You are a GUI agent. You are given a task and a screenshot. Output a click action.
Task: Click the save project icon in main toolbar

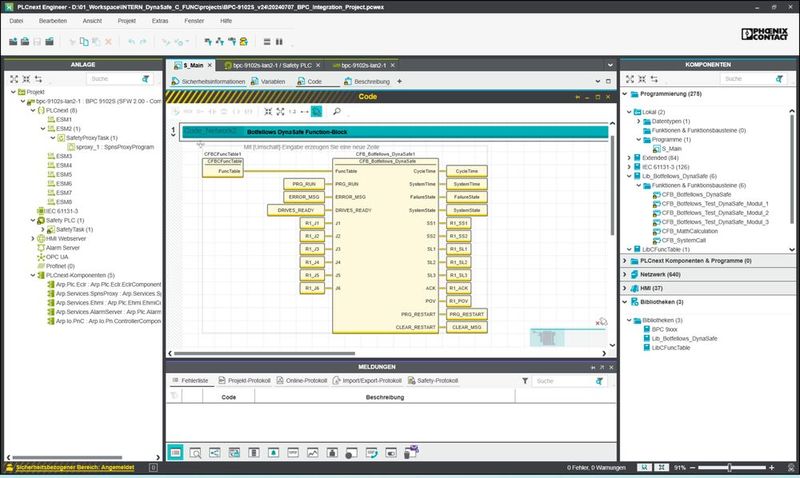click(x=38, y=42)
